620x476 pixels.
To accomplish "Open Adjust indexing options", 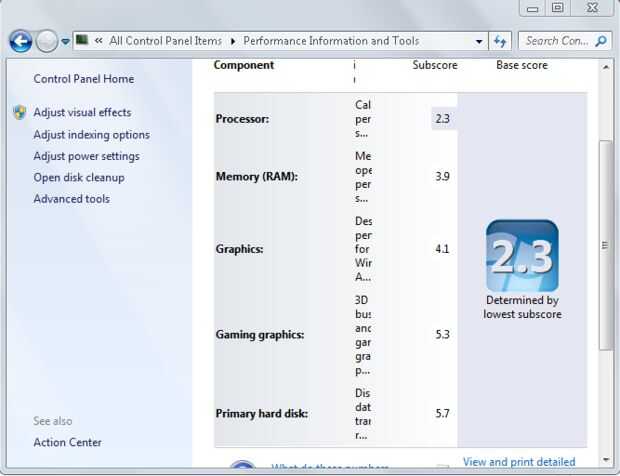I will pos(91,135).
